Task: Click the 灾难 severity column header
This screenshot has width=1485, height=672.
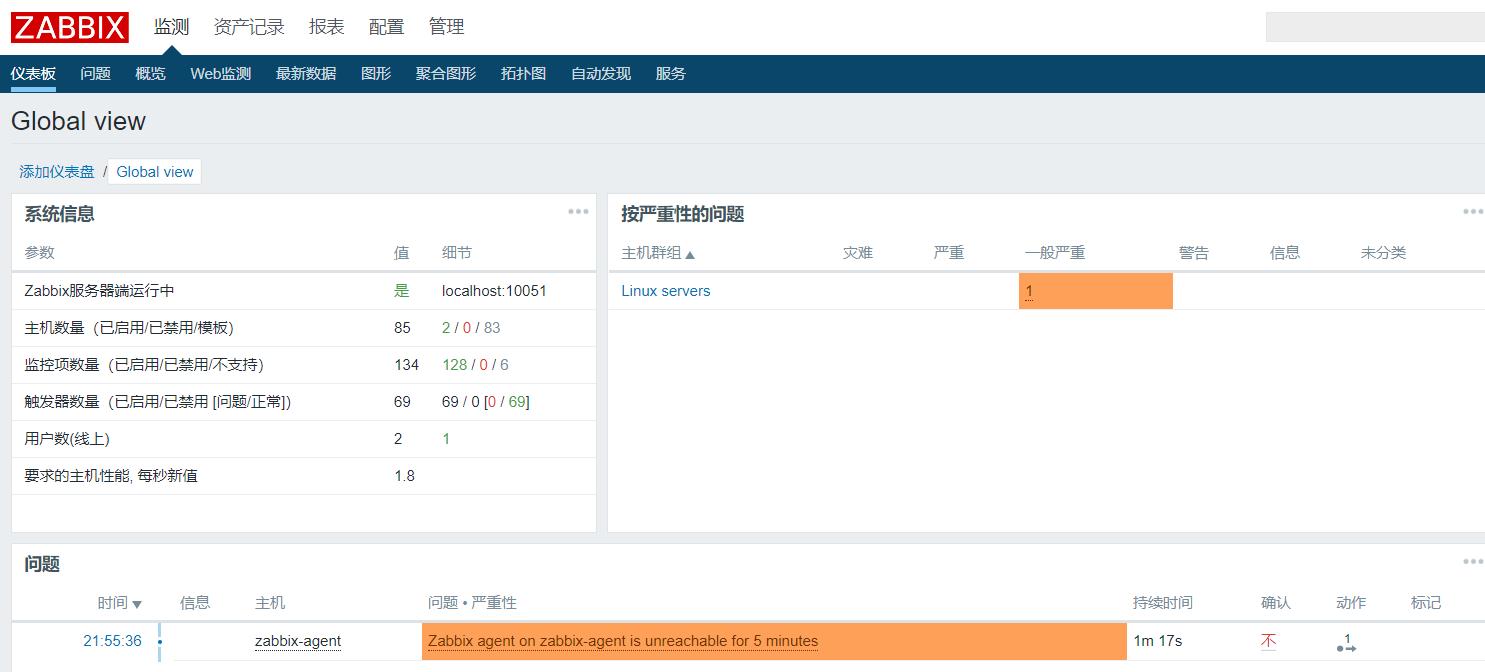Action: [x=858, y=253]
